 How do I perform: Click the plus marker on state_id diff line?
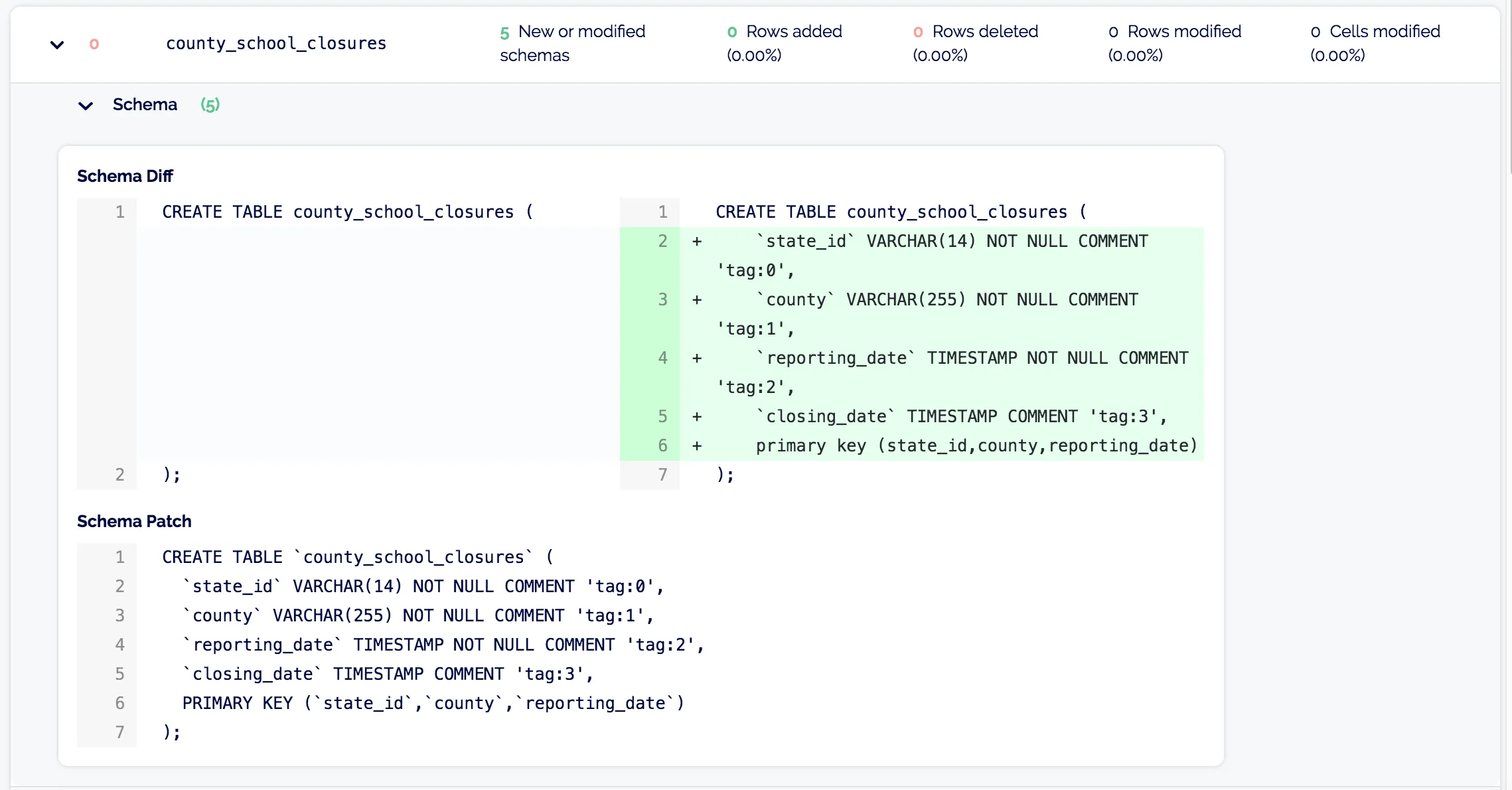(x=697, y=242)
